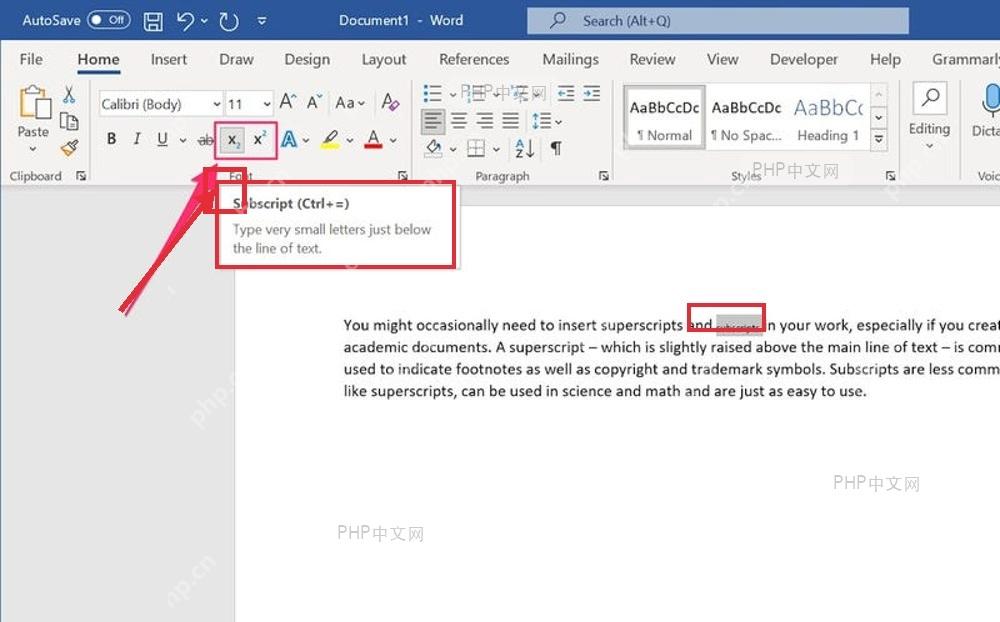Justify the paragraph text
Viewport: 1000px width, 622px height.
click(x=510, y=121)
